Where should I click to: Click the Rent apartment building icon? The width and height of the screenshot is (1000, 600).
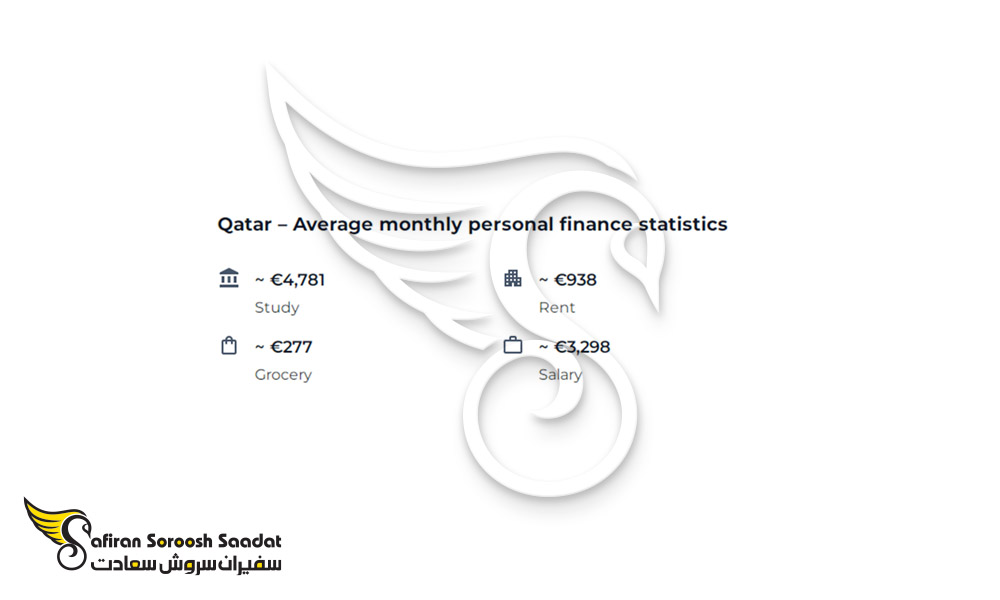[x=513, y=279]
